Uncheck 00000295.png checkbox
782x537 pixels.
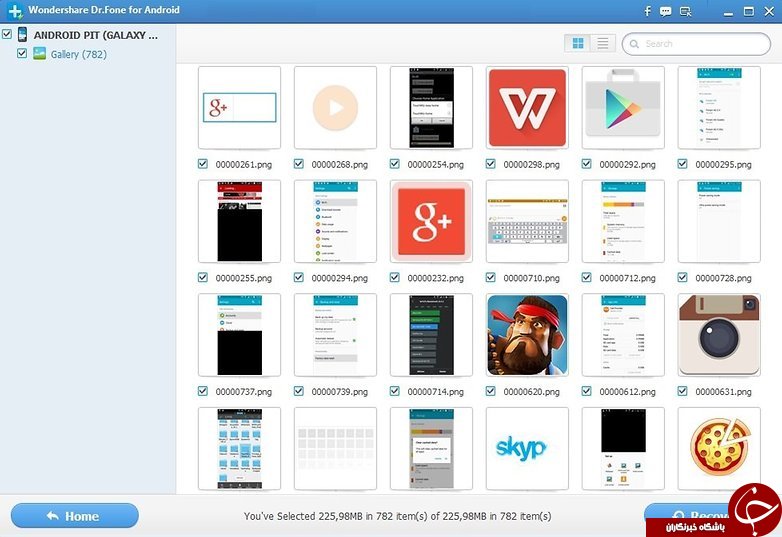pos(682,164)
